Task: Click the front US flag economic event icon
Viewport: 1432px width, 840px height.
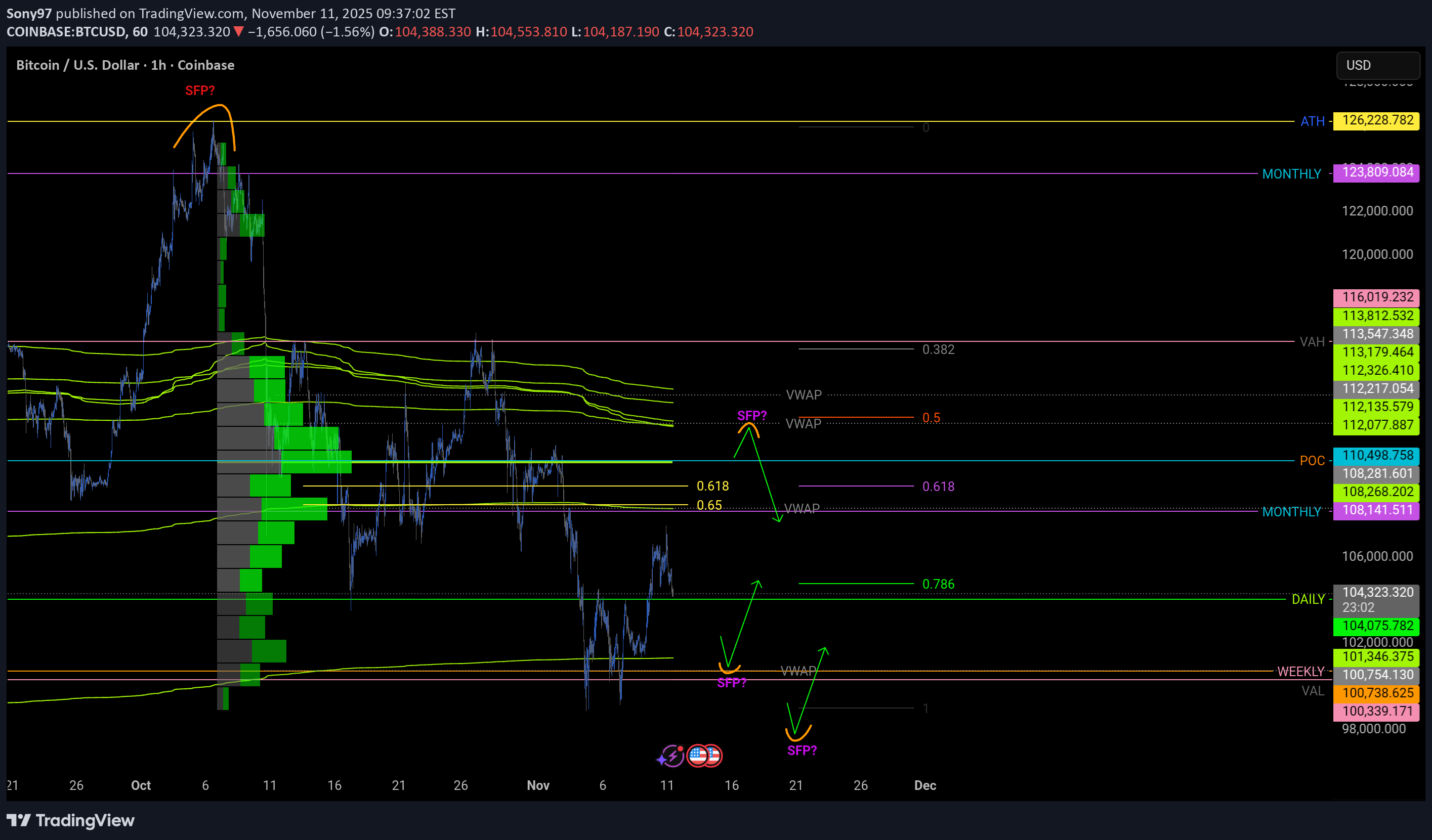Action: point(698,756)
